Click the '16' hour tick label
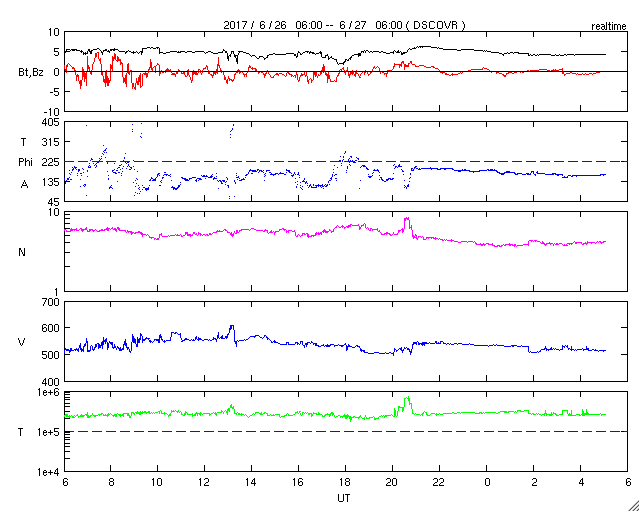This screenshot has height=512, width=640. click(x=298, y=482)
